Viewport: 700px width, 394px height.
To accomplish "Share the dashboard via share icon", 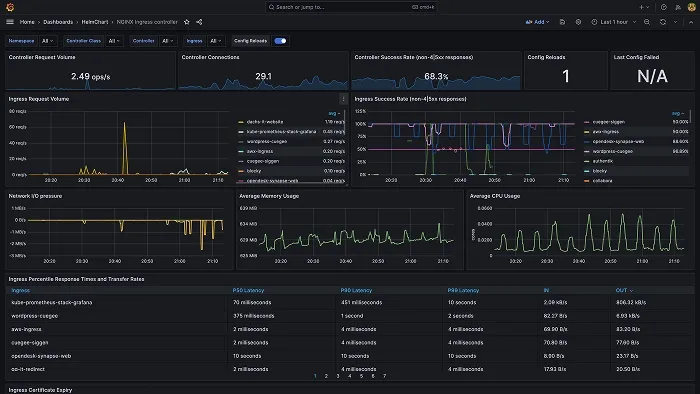I will 199,22.
